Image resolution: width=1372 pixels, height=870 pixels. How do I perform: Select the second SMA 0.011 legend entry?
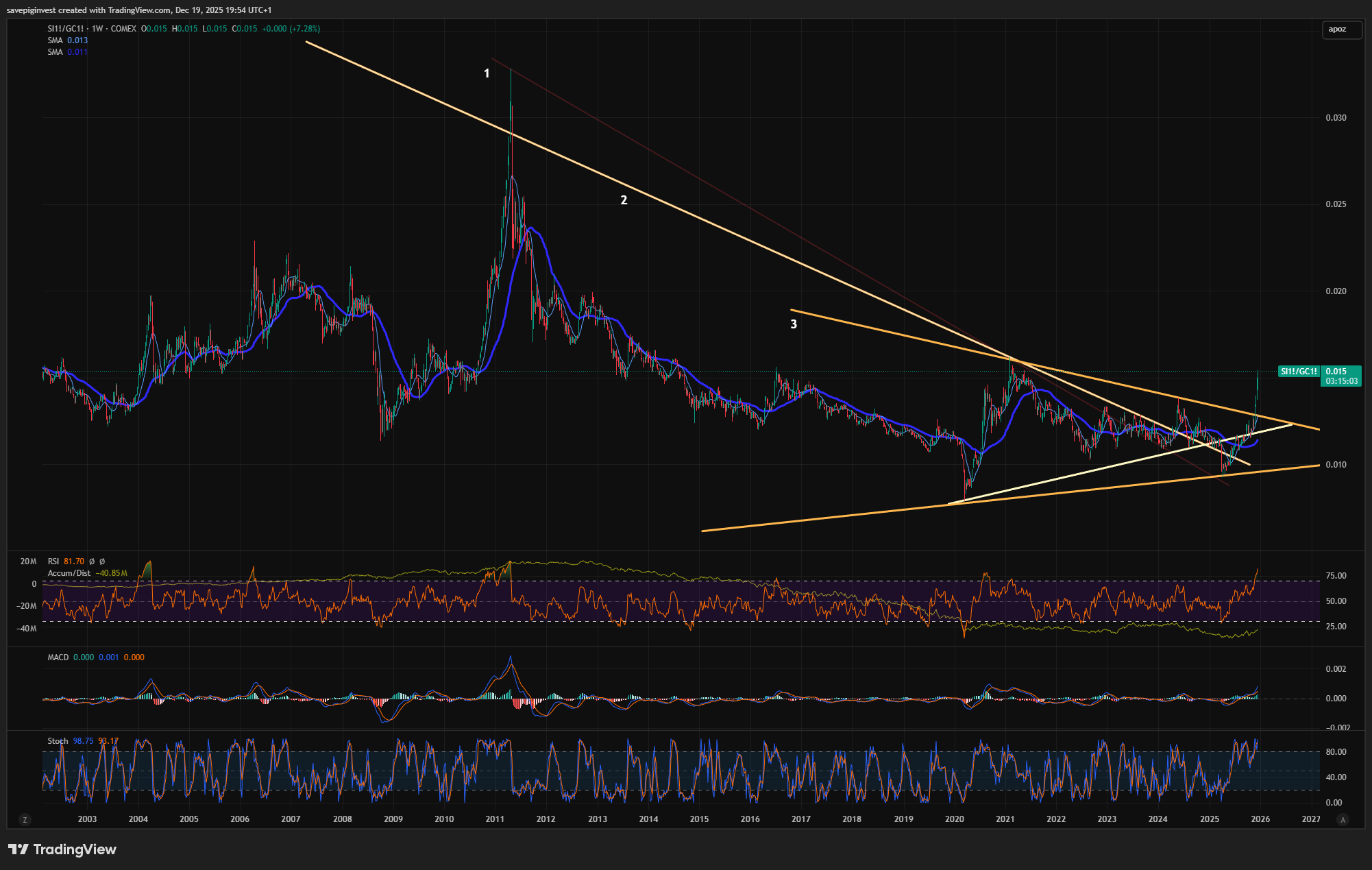point(67,52)
